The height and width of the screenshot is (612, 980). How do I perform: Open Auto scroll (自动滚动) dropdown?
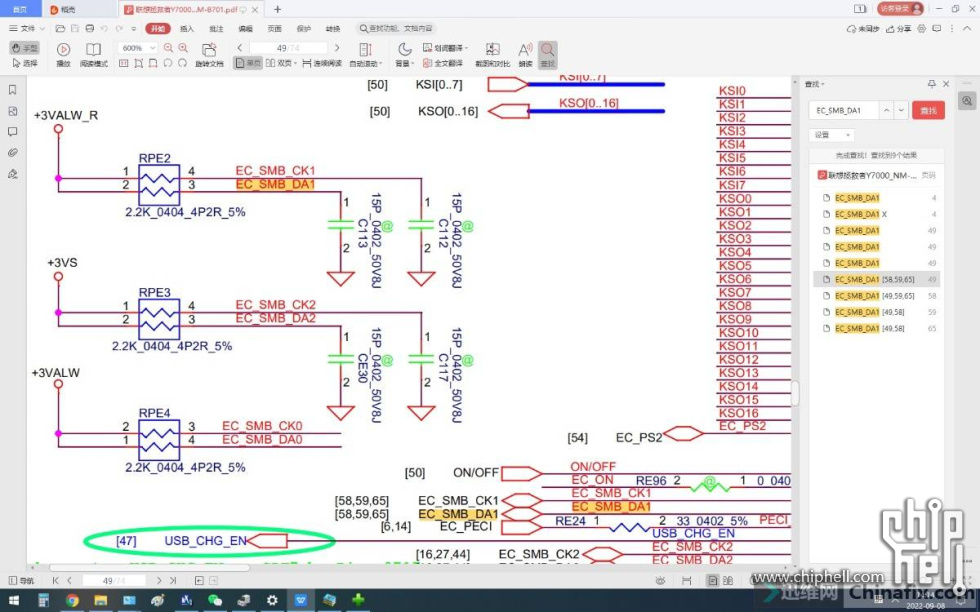click(365, 54)
